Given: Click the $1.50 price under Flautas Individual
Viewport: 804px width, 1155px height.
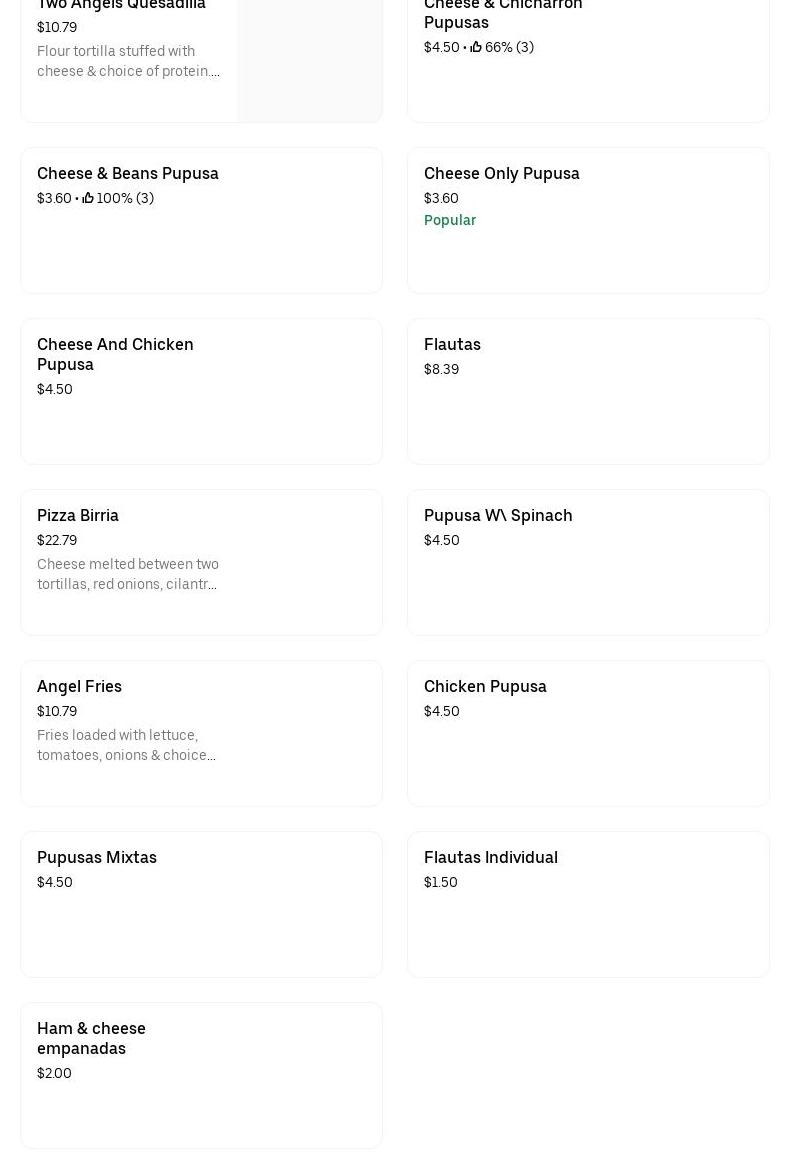Looking at the screenshot, I should click(x=441, y=882).
